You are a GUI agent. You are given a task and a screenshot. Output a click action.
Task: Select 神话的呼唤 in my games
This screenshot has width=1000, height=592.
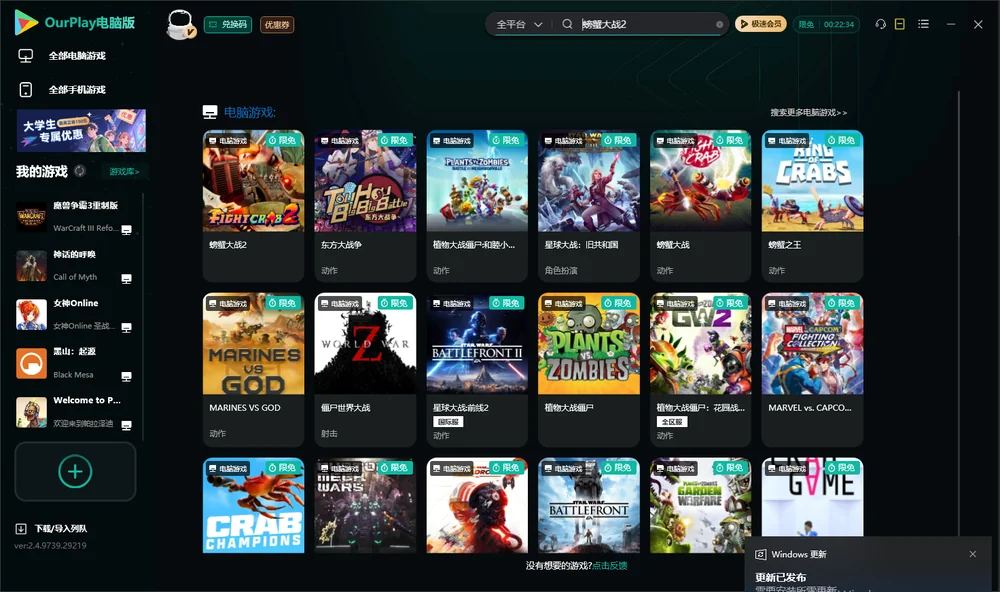(74, 266)
